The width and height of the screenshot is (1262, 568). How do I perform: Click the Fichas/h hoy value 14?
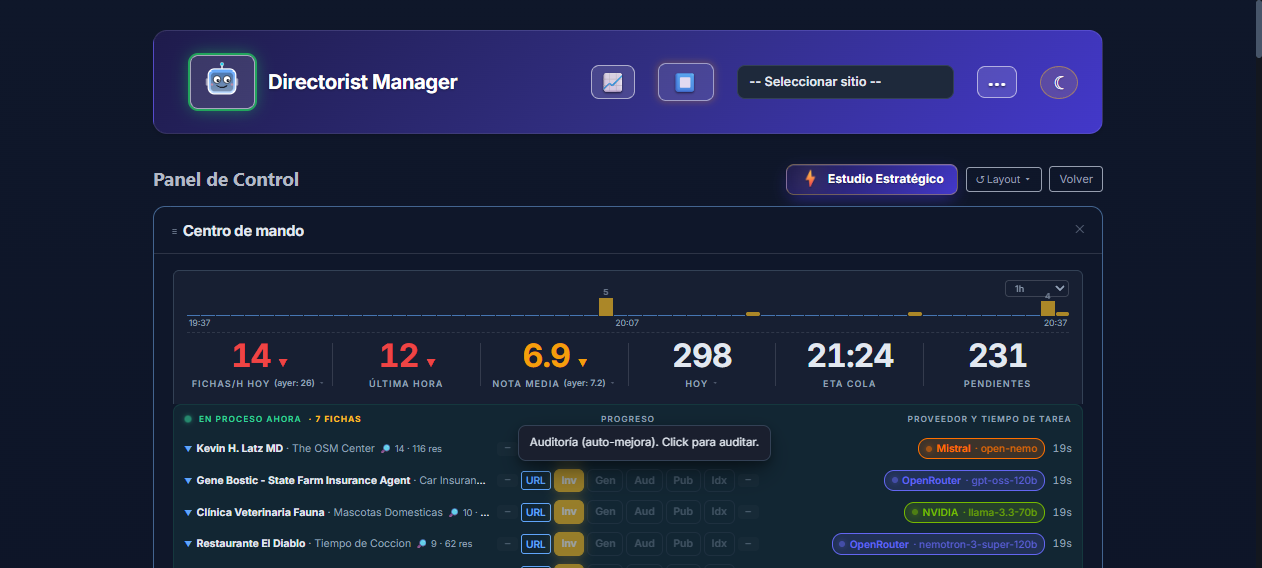point(251,356)
